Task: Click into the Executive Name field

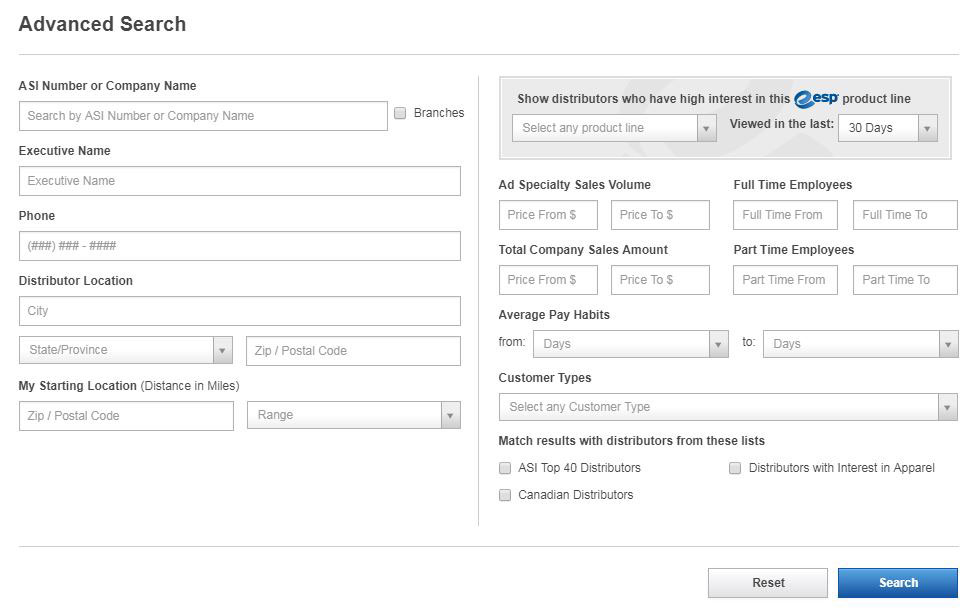Action: pos(240,181)
